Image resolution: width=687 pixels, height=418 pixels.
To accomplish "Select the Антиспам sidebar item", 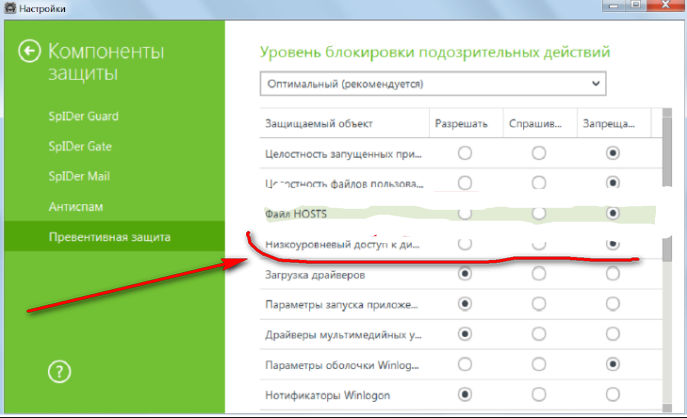I will click(77, 206).
